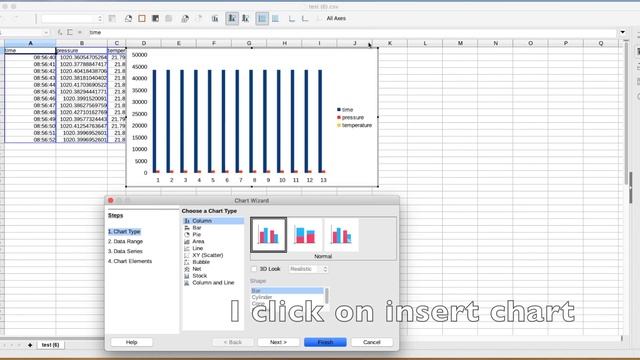Click the pressure header cell
This screenshot has width=640, height=360.
click(82, 51)
